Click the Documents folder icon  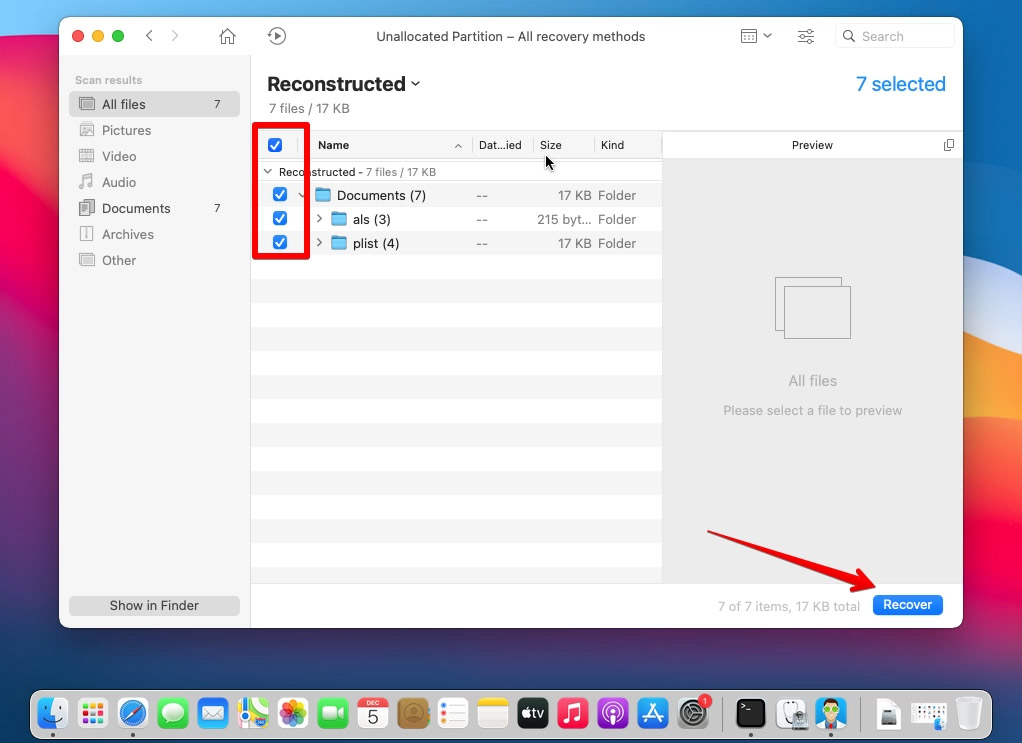[x=323, y=195]
